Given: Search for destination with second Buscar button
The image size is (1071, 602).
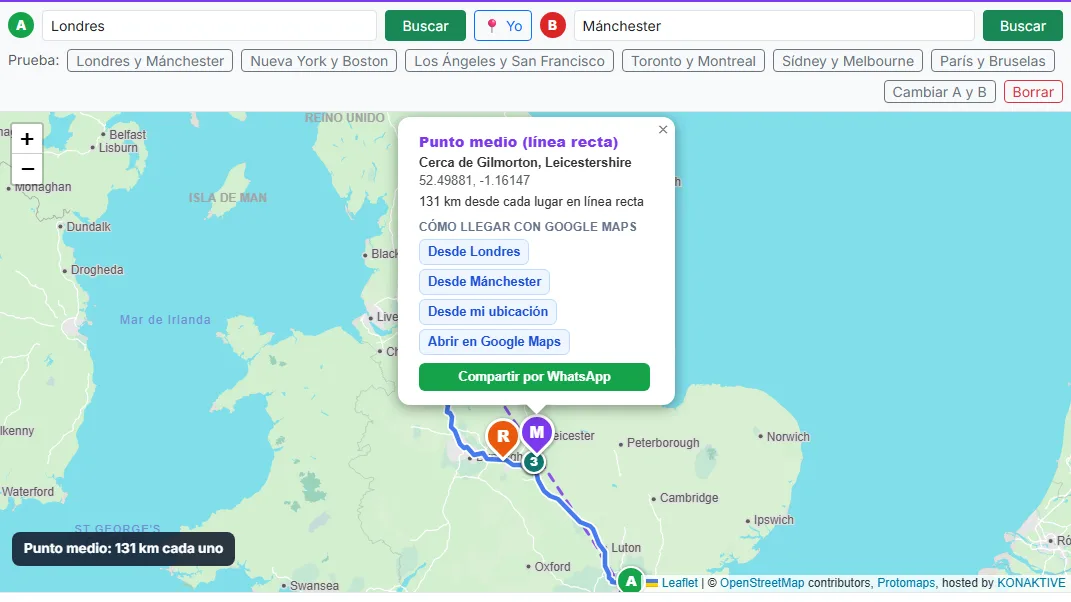Looking at the screenshot, I should (x=1023, y=26).
